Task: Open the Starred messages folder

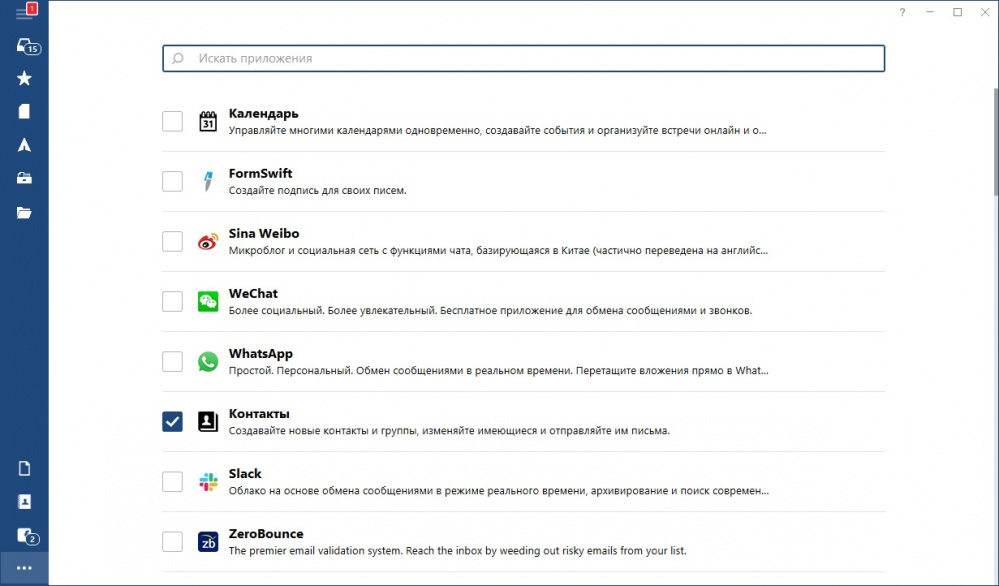Action: 25,78
